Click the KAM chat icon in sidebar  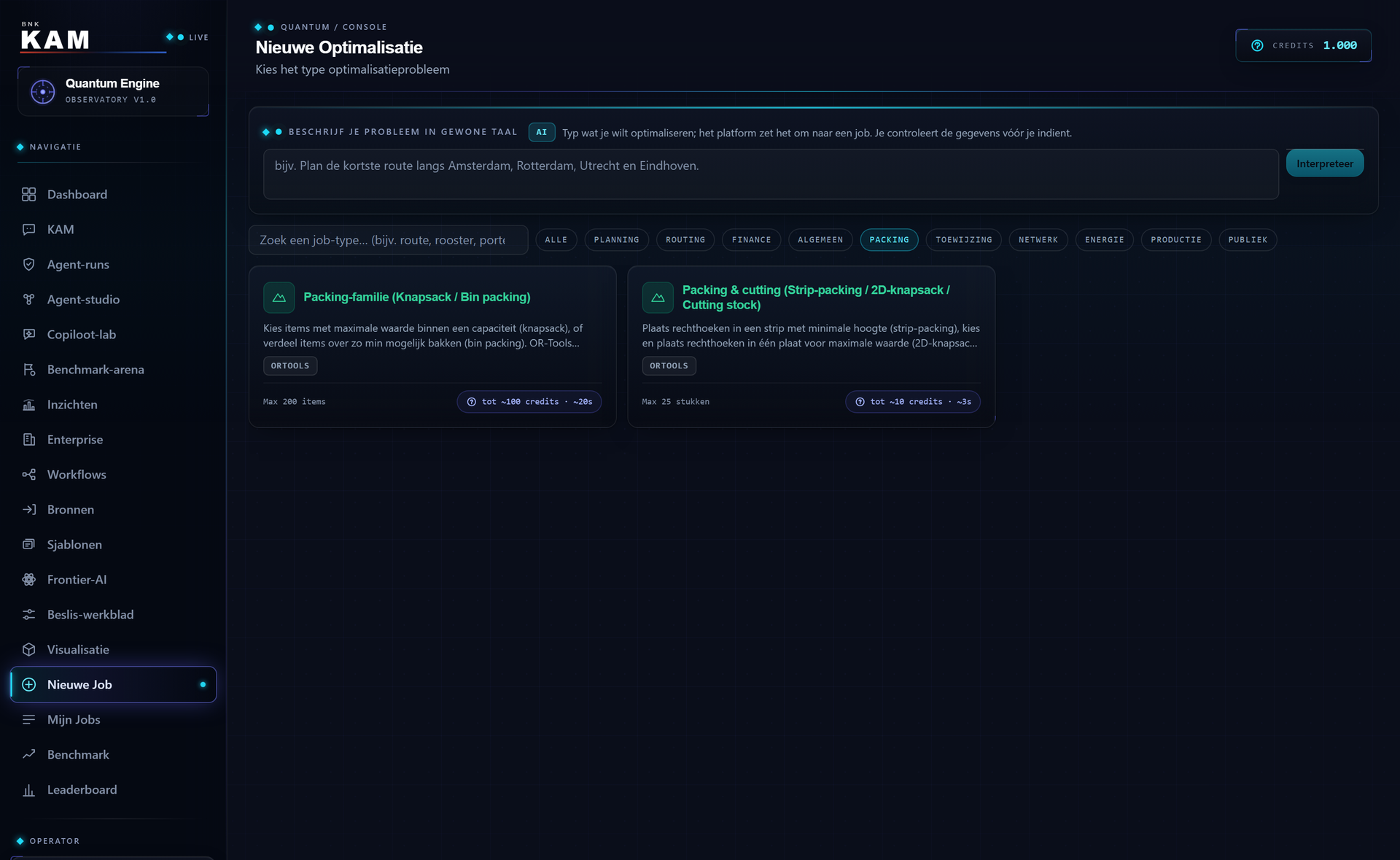(x=28, y=229)
